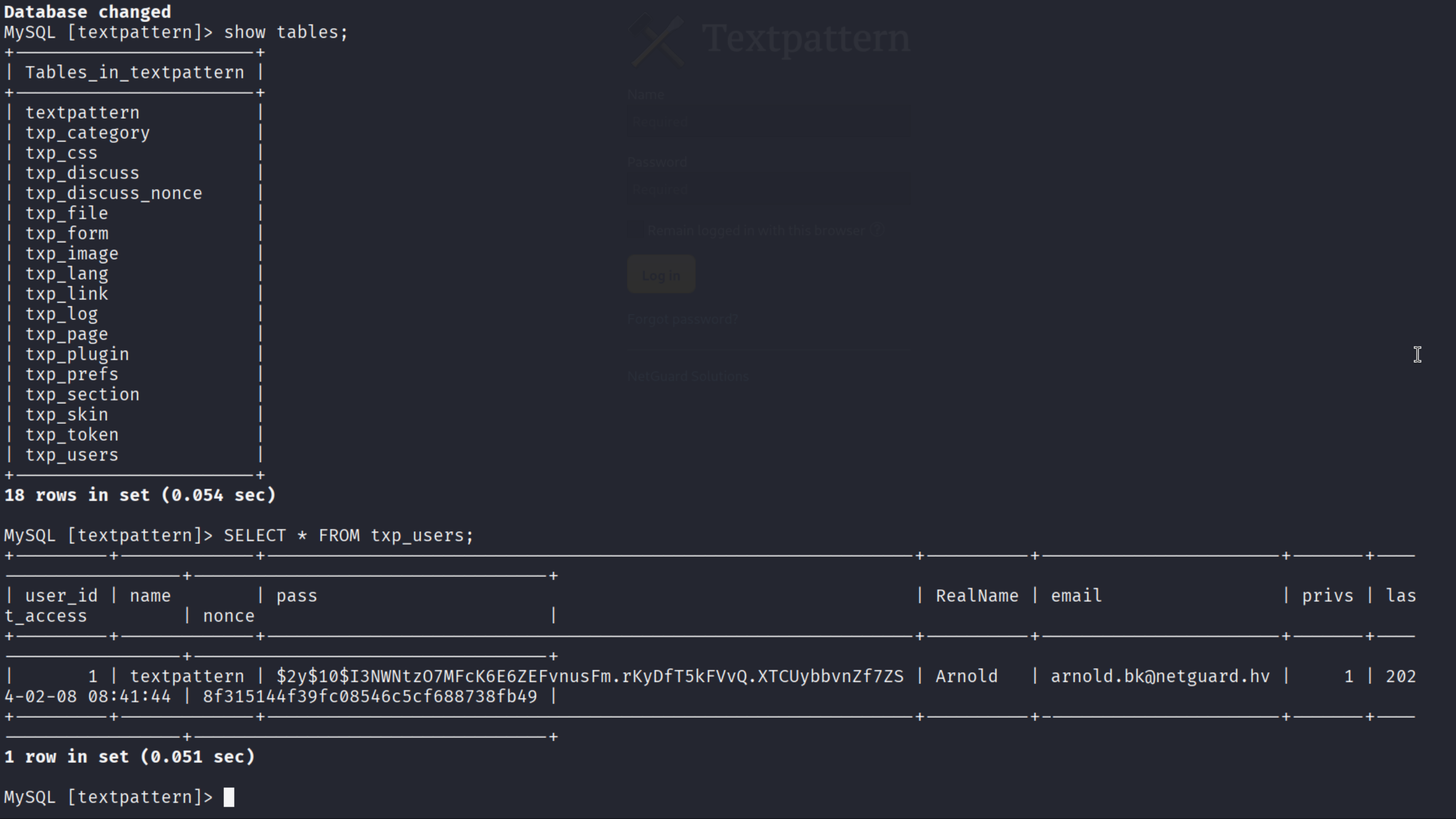Click the 'privs' column header

(1328, 596)
